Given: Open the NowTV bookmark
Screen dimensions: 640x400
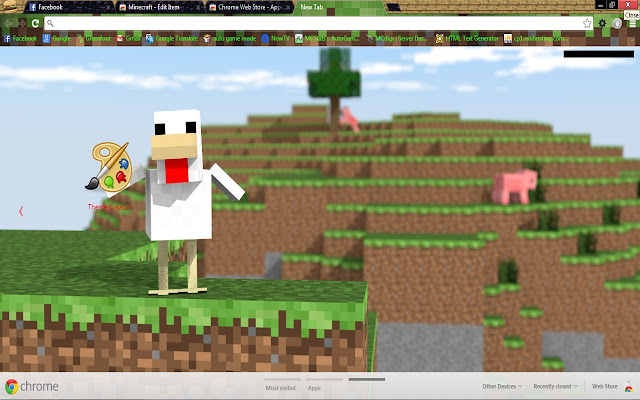Looking at the screenshot, I should [276, 39].
